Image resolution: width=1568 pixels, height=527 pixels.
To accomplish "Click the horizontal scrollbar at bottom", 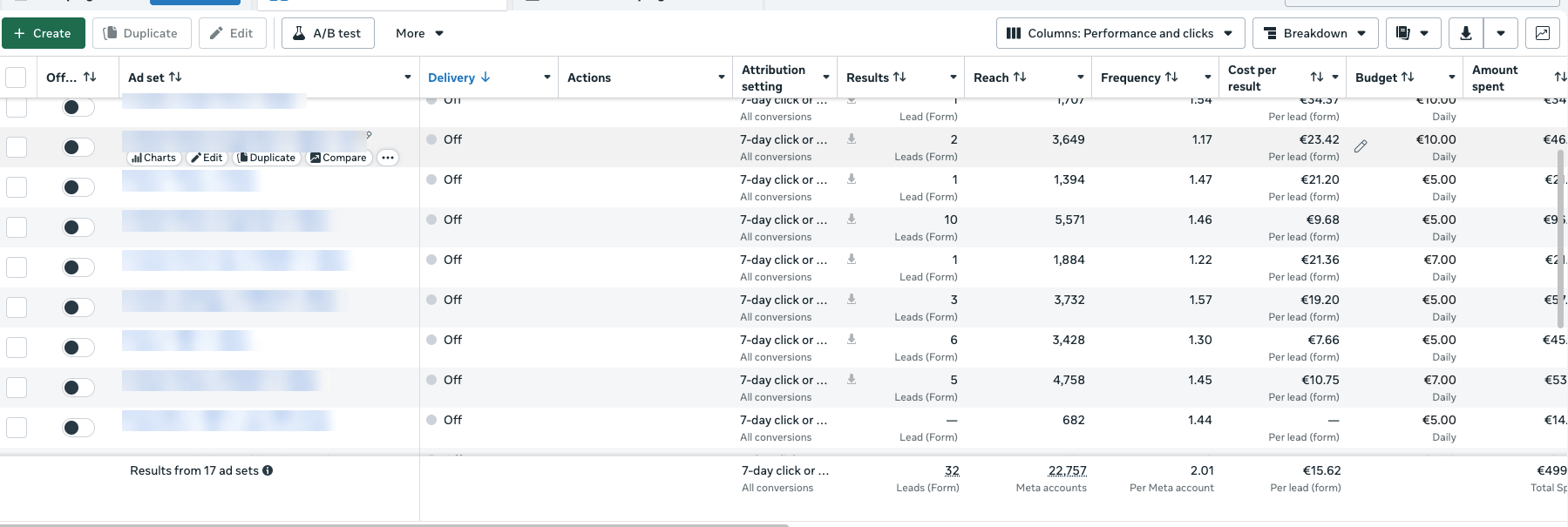I will point(394,524).
